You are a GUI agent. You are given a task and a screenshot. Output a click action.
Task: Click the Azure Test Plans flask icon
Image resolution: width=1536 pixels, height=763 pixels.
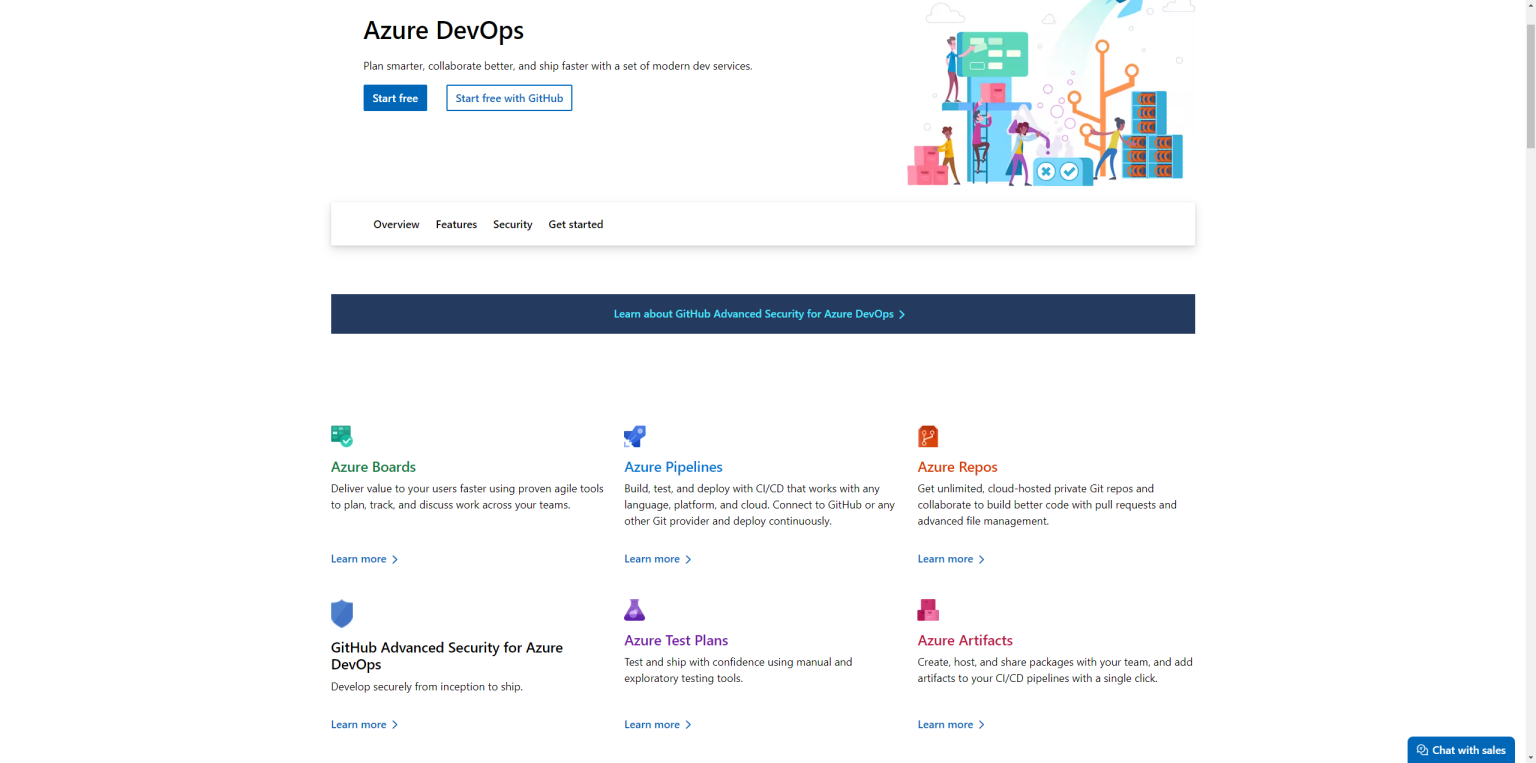[635, 610]
